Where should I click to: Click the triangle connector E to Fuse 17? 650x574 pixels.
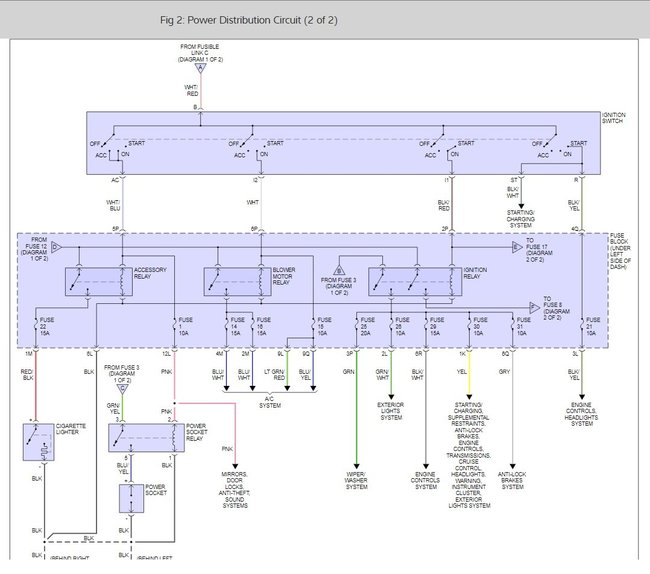pyautogui.click(x=517, y=247)
